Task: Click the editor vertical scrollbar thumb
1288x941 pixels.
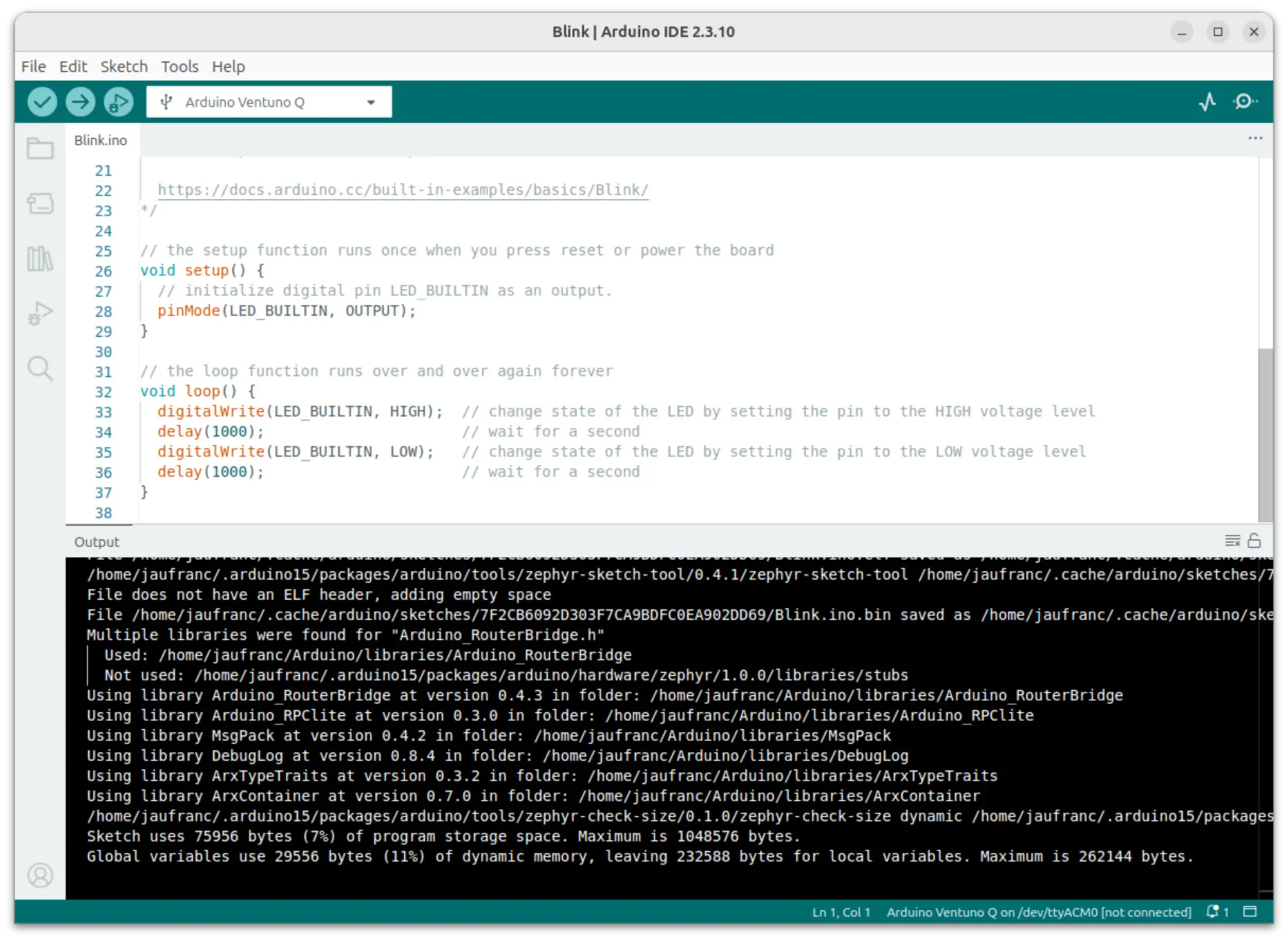Action: click(1265, 434)
